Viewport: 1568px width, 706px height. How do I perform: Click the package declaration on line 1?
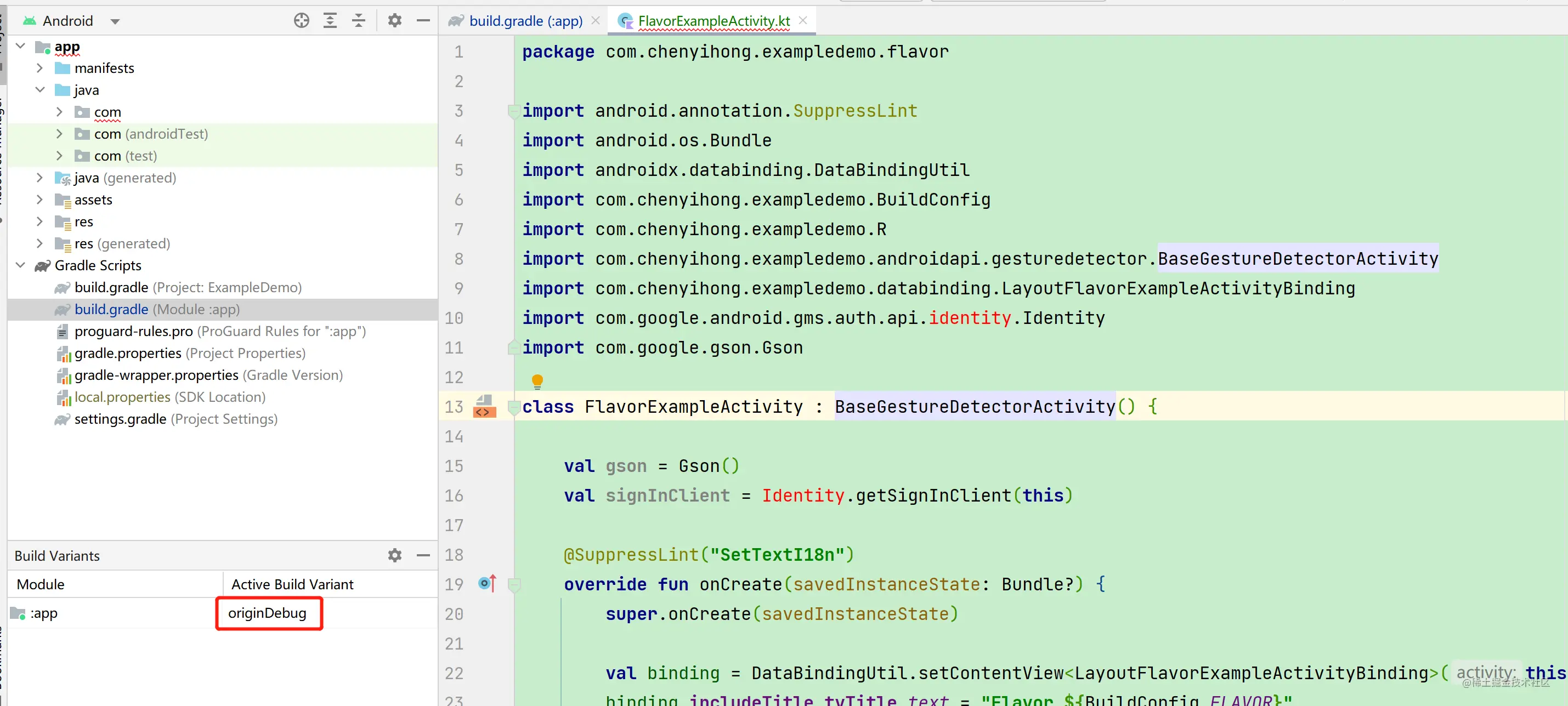click(735, 52)
